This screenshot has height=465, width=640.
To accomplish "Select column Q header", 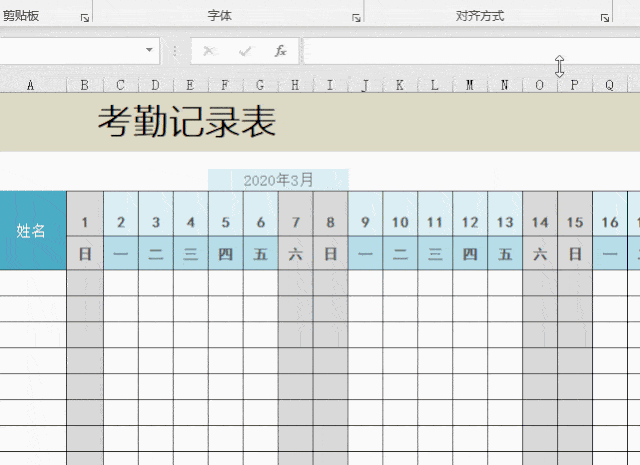I will pos(610,85).
